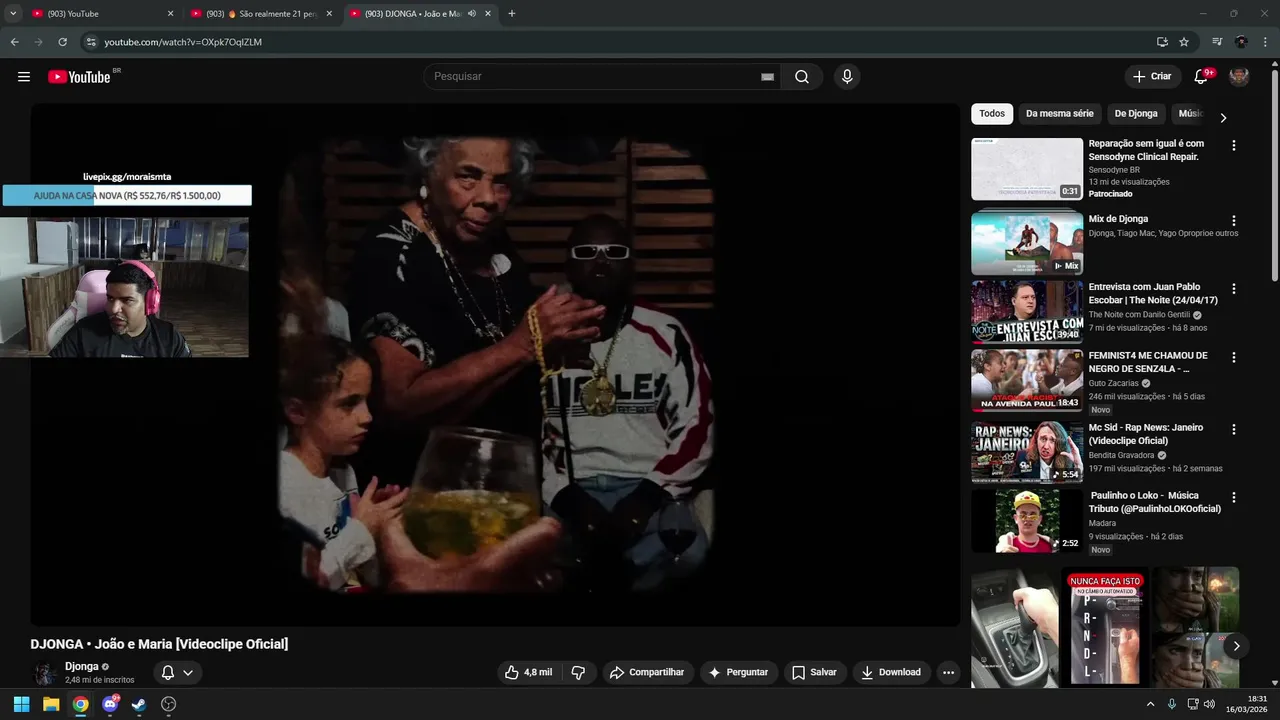Open Mc Sid Rap News Janeiro thumbnail
1280x720 pixels.
click(1027, 452)
